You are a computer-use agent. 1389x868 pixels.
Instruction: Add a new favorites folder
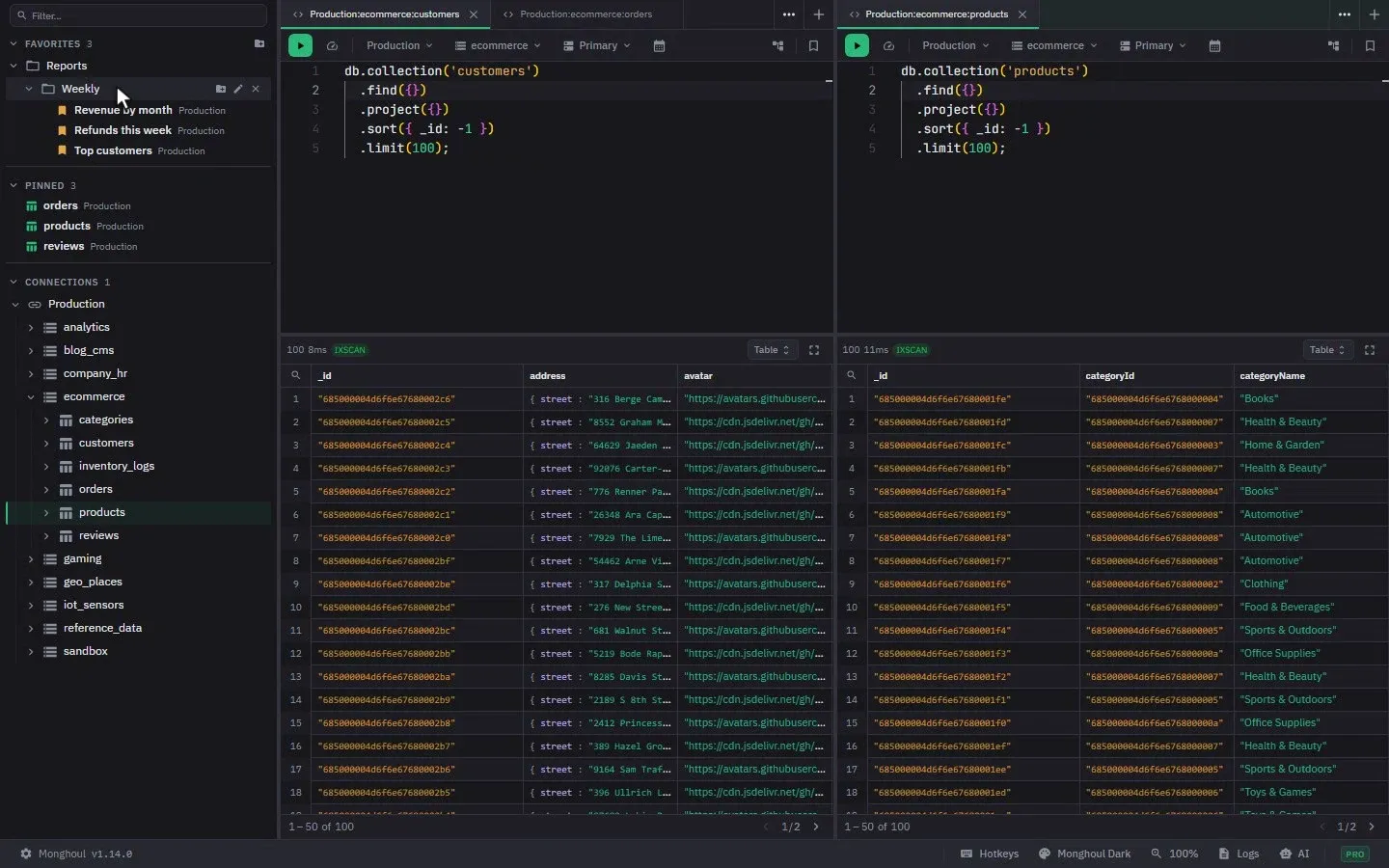tap(259, 43)
